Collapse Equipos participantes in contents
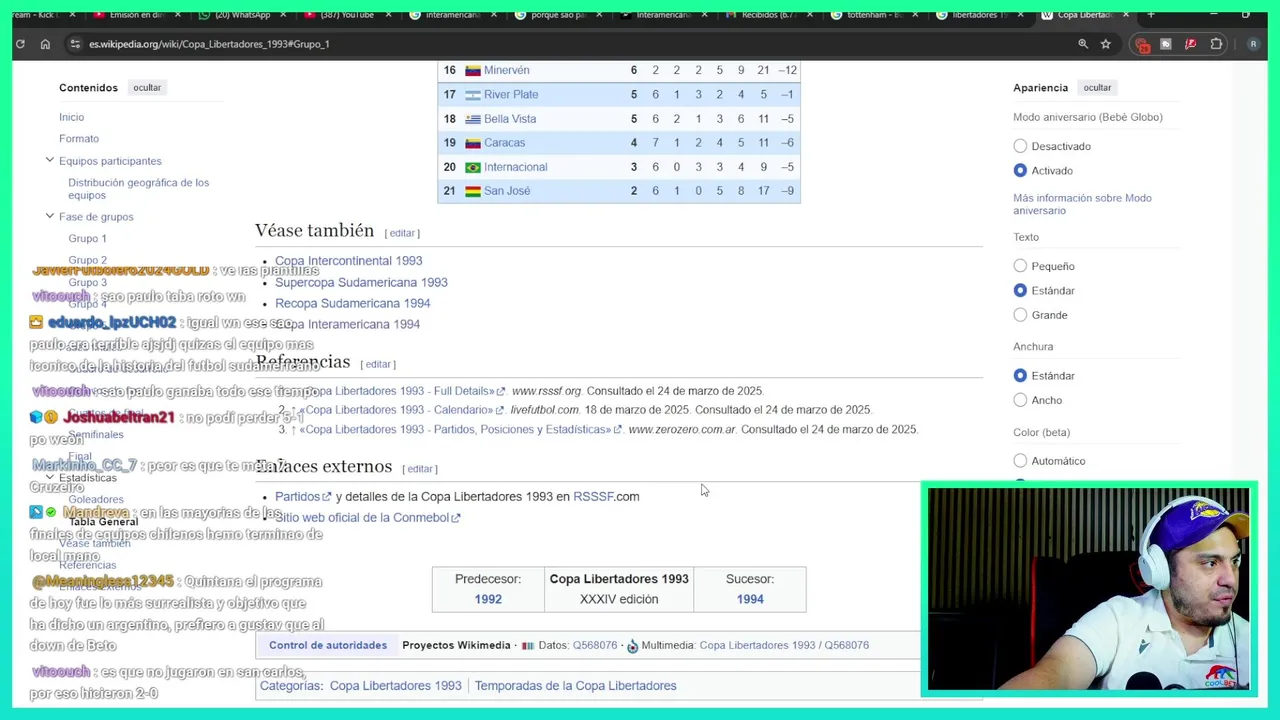 [49, 160]
